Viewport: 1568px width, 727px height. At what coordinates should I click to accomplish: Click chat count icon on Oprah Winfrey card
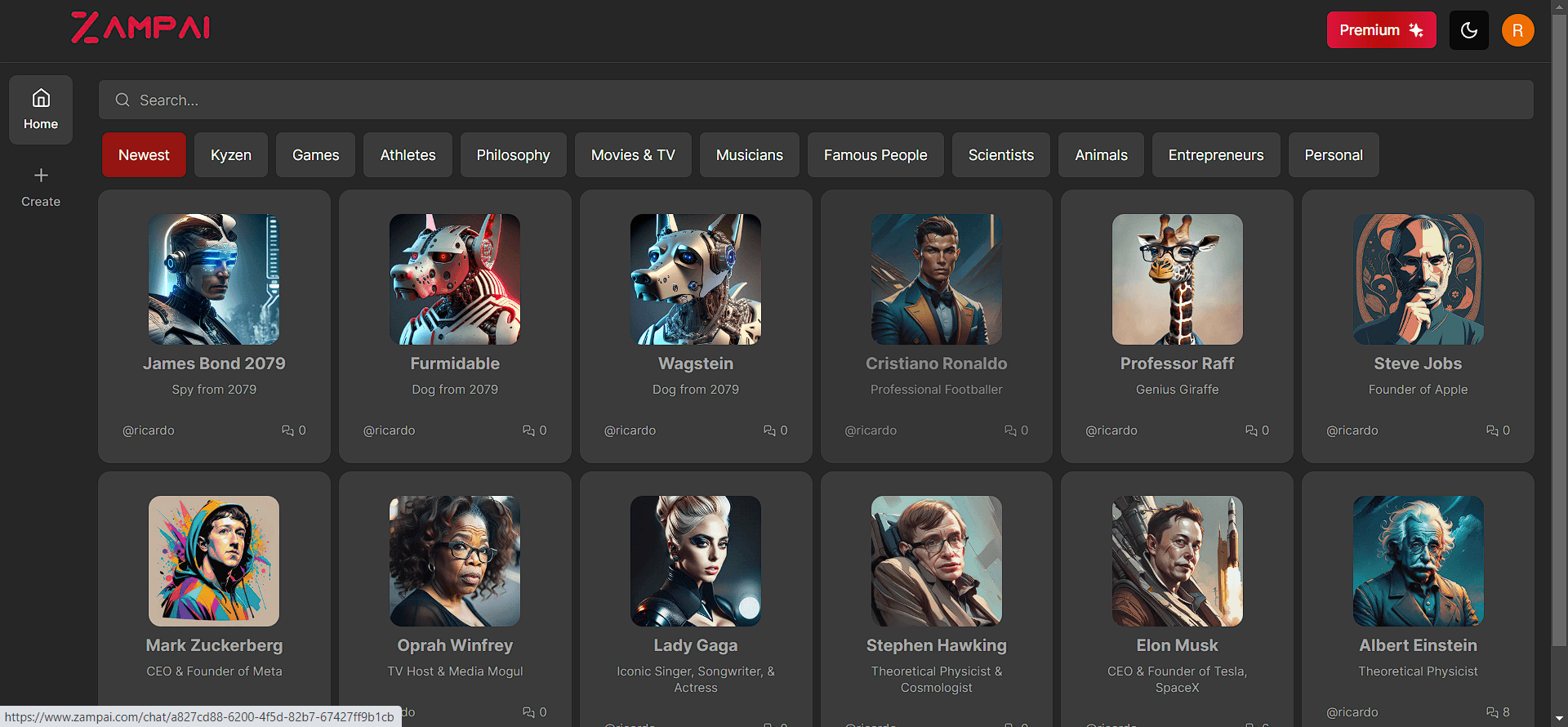[x=528, y=712]
